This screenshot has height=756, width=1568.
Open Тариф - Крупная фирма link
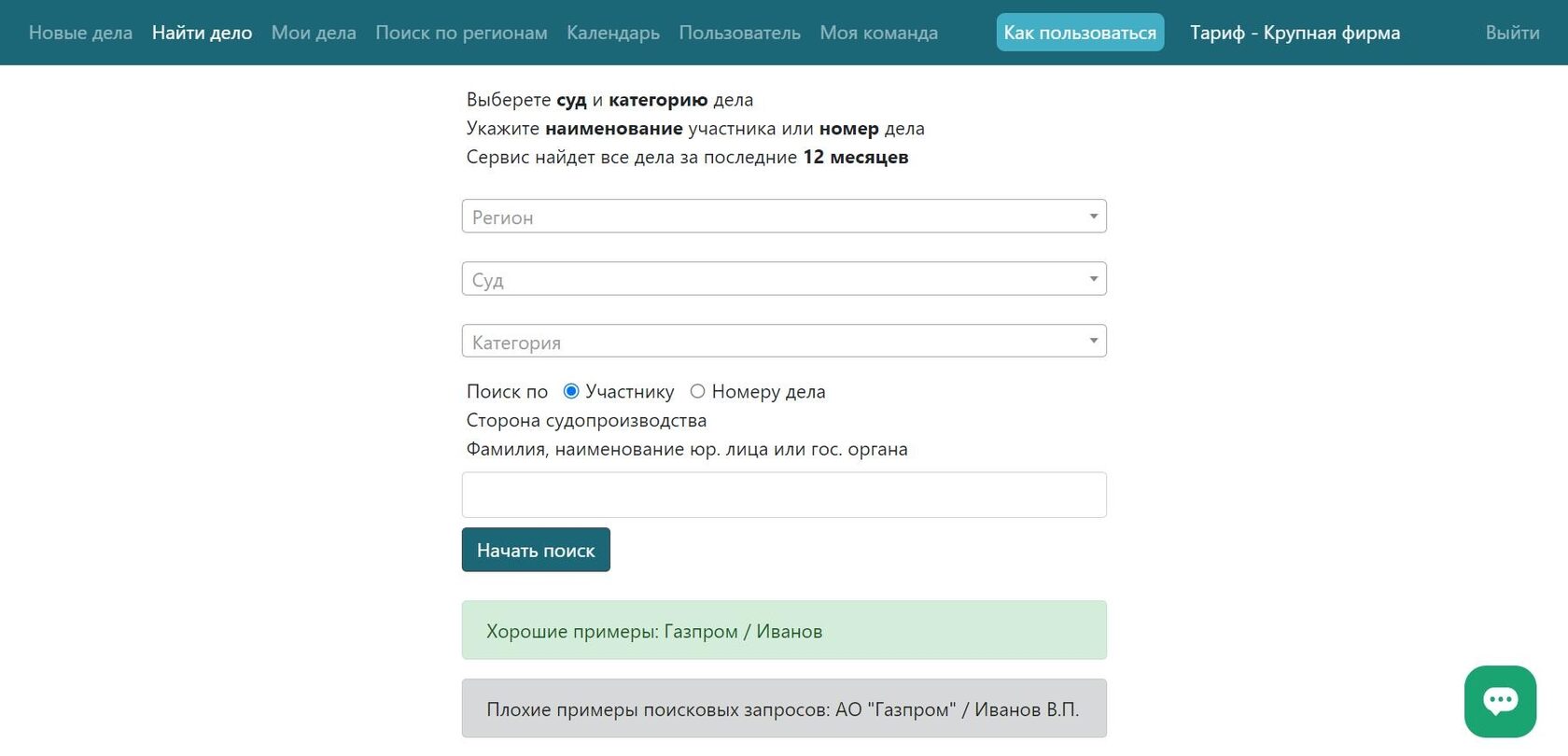(1295, 33)
